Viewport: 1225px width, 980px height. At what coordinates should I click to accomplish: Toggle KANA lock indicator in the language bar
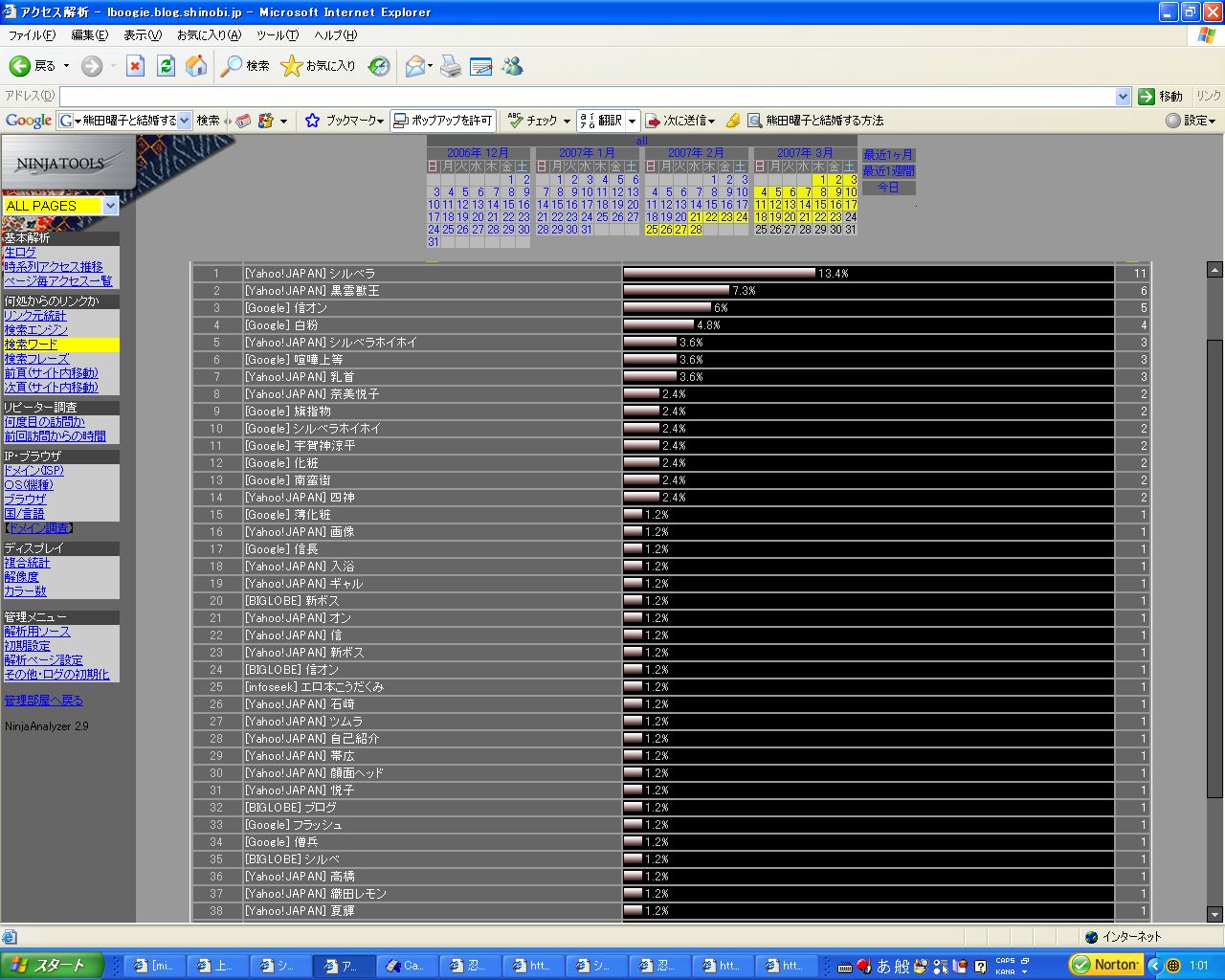(1005, 971)
